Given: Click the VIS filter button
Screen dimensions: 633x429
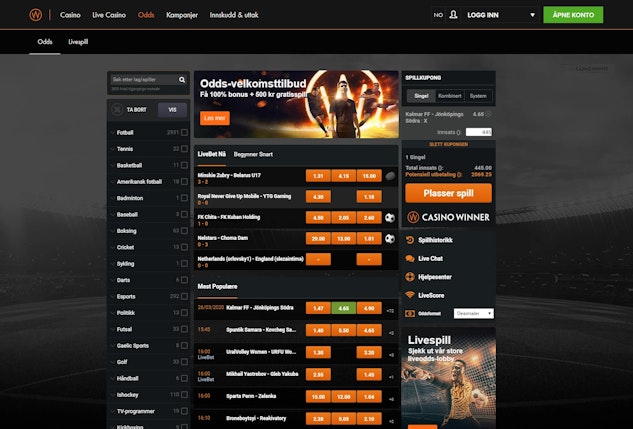Looking at the screenshot, I should [x=172, y=110].
